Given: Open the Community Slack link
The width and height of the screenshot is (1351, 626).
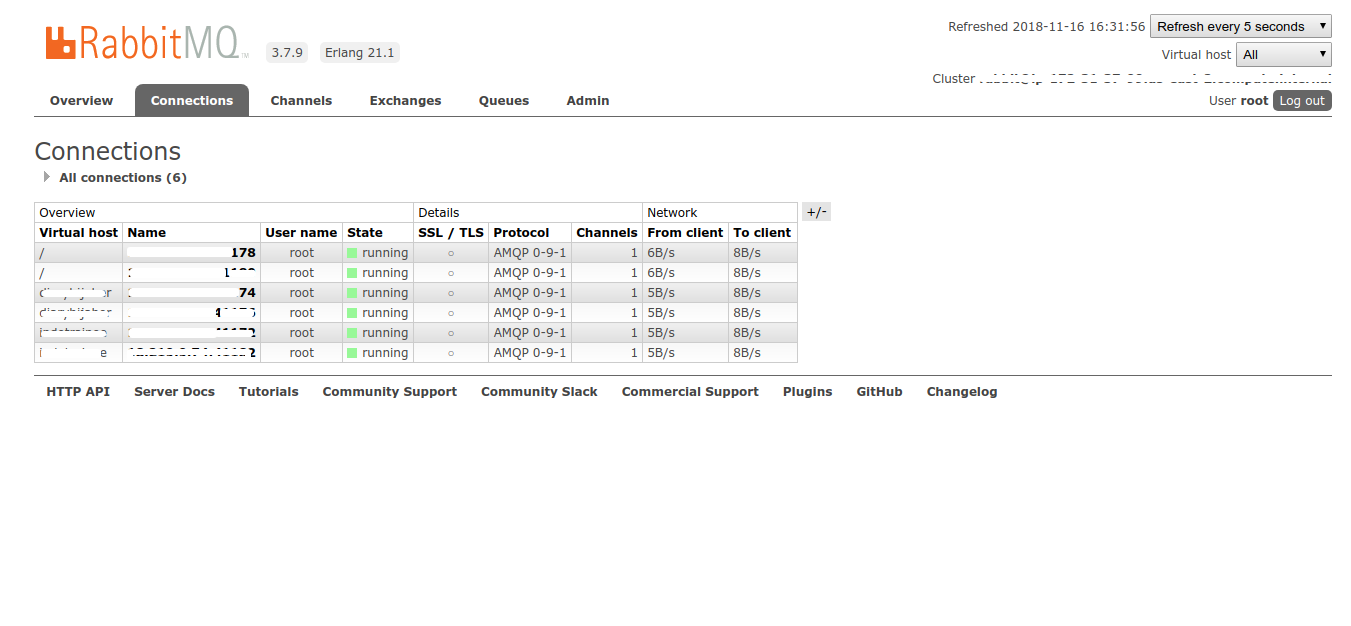Looking at the screenshot, I should click(539, 391).
